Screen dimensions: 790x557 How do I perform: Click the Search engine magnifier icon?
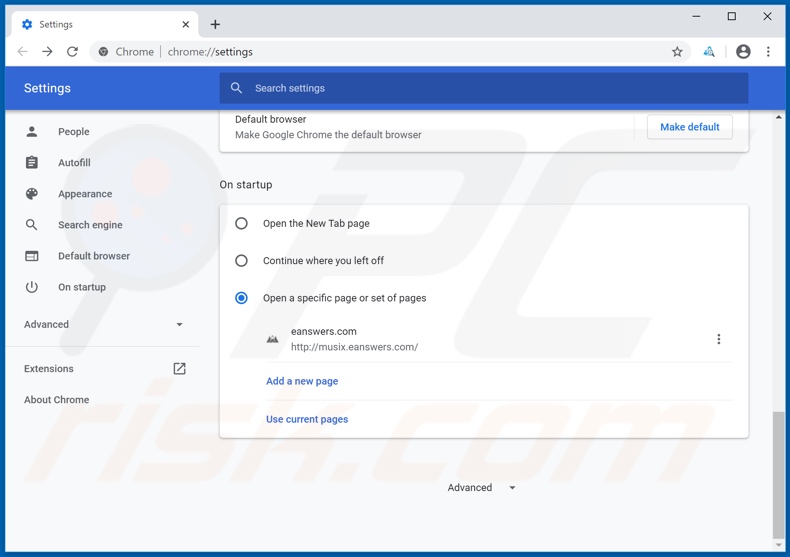point(32,225)
